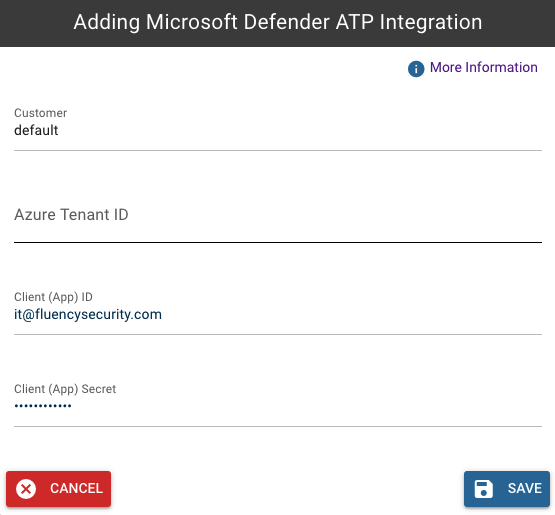Screen dimensions: 555x515
Task: Click into the Client (App) ID field
Action: [x=278, y=312]
